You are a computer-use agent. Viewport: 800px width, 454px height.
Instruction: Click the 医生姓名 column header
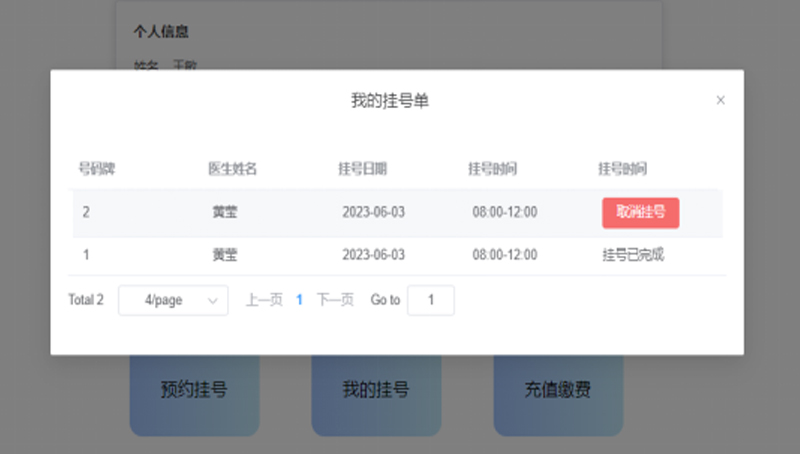[232, 168]
